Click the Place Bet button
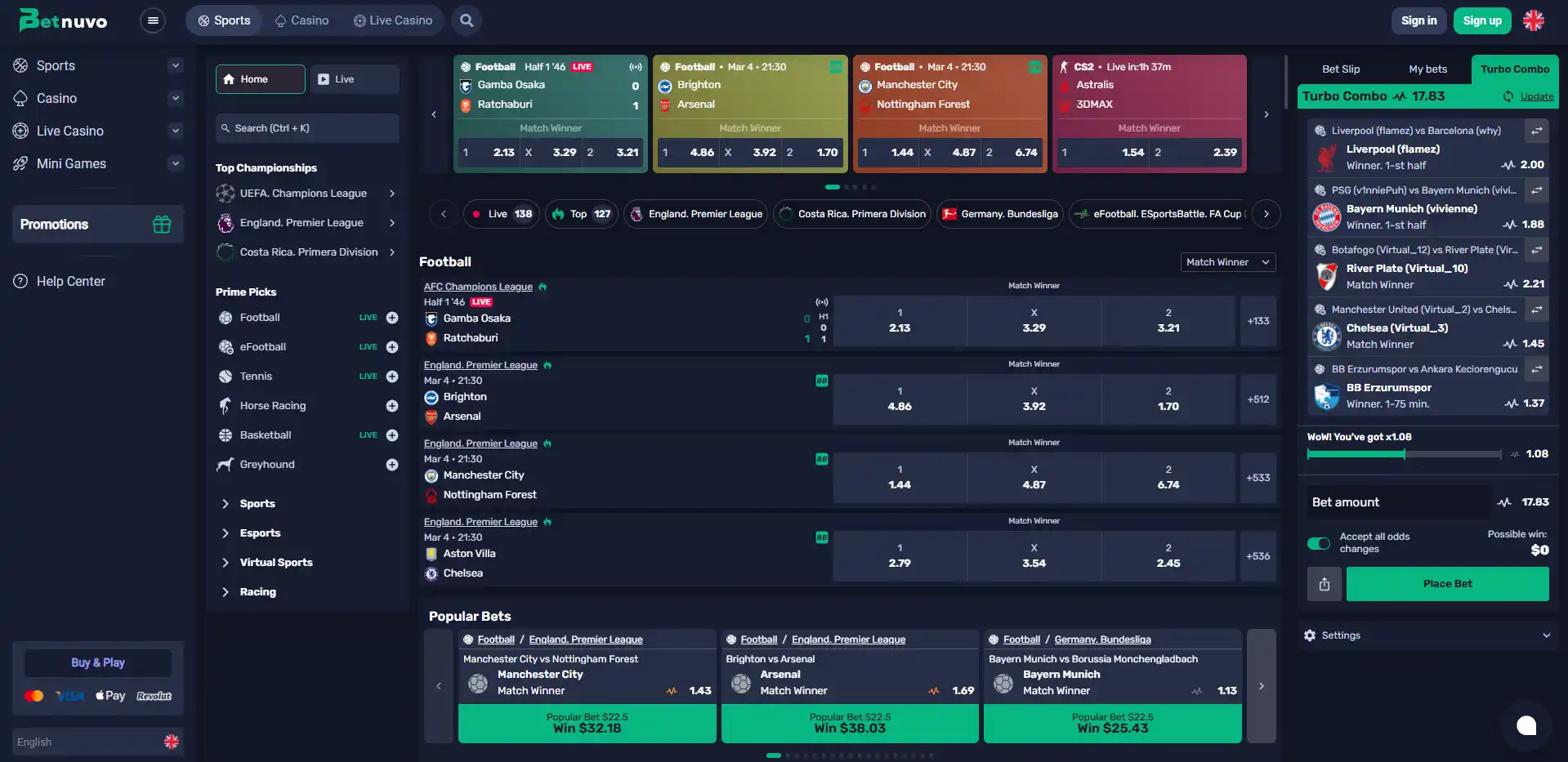Image resolution: width=1568 pixels, height=762 pixels. tap(1447, 584)
